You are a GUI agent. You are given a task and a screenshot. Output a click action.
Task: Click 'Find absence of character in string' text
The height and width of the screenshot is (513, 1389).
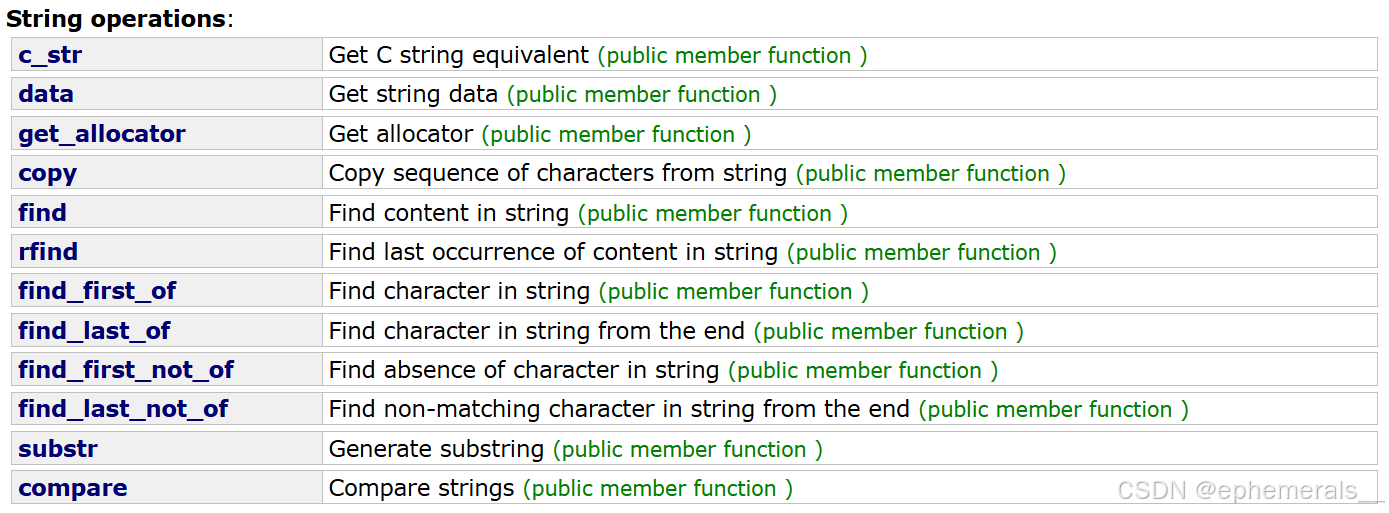[524, 370]
